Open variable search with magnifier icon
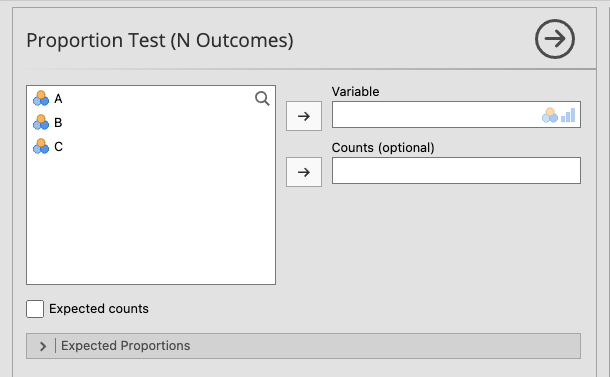610x377 pixels. [x=262, y=99]
